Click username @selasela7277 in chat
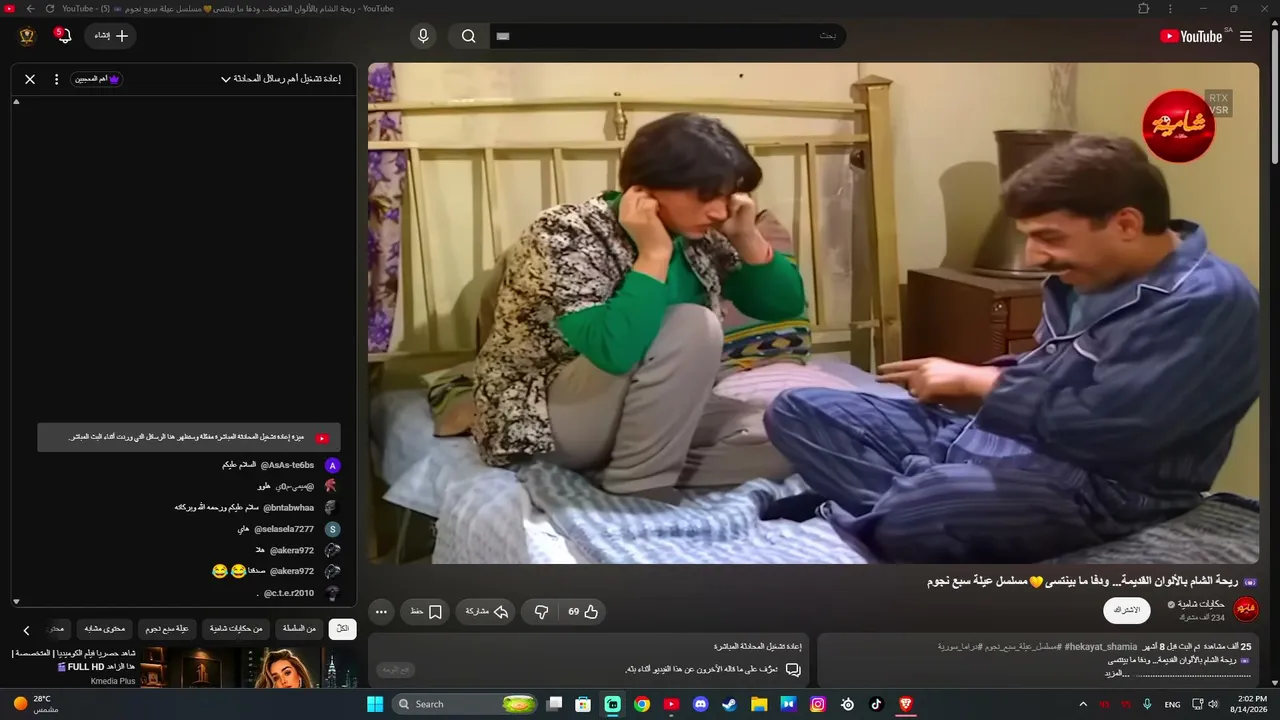This screenshot has width=1280, height=720. tap(284, 529)
